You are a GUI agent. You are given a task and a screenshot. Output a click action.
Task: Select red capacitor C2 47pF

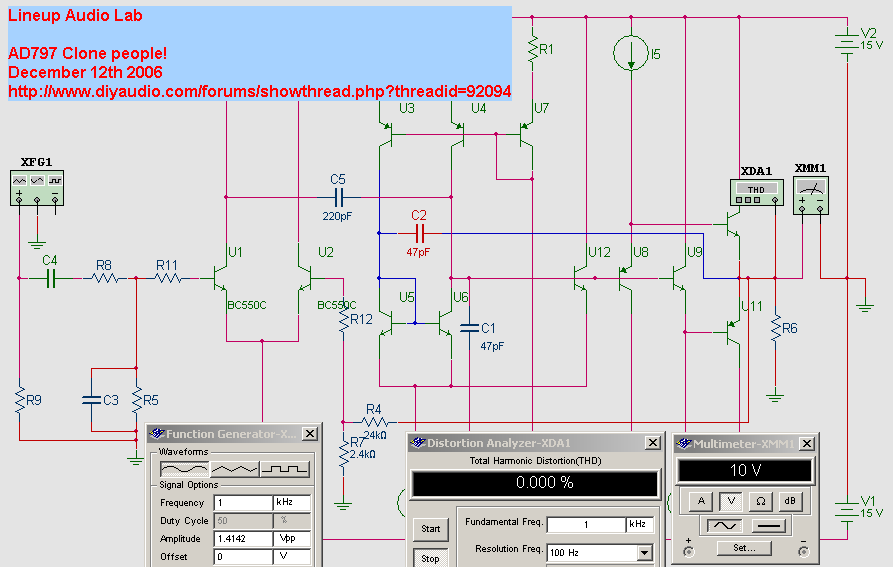419,233
